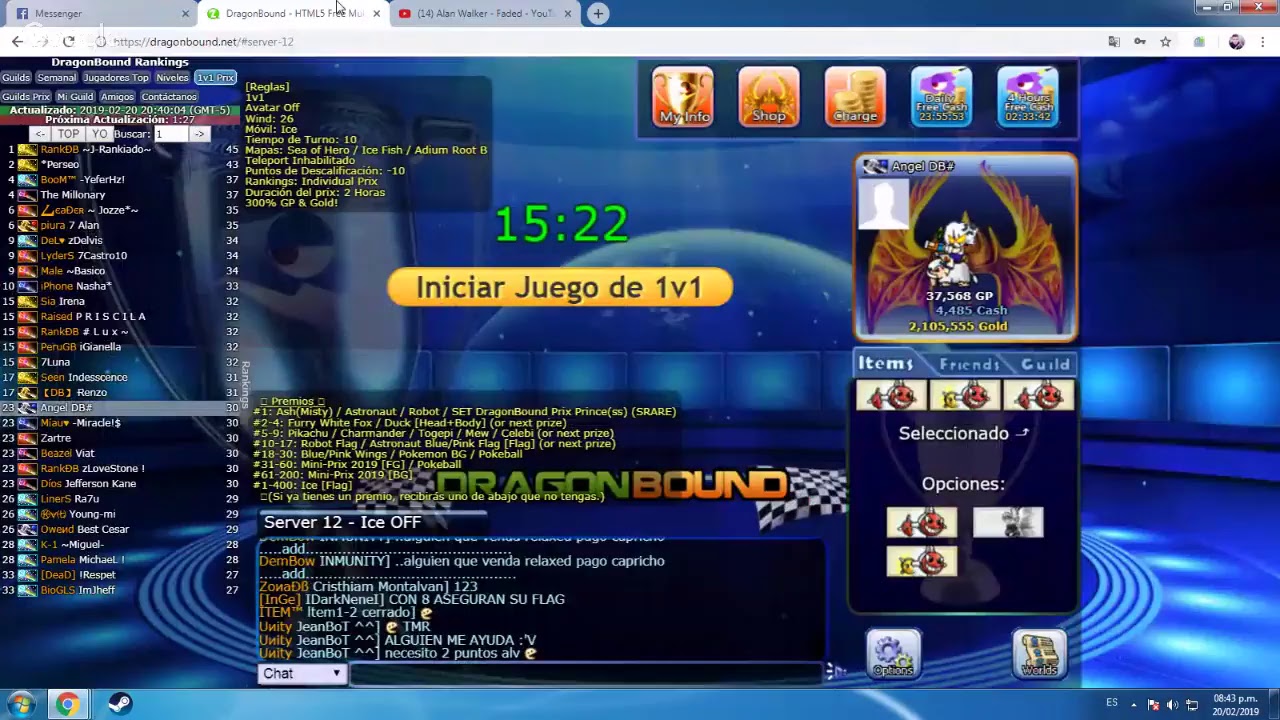The height and width of the screenshot is (720, 1280).
Task: Open the Mi Guild tab
Action: click(x=75, y=97)
